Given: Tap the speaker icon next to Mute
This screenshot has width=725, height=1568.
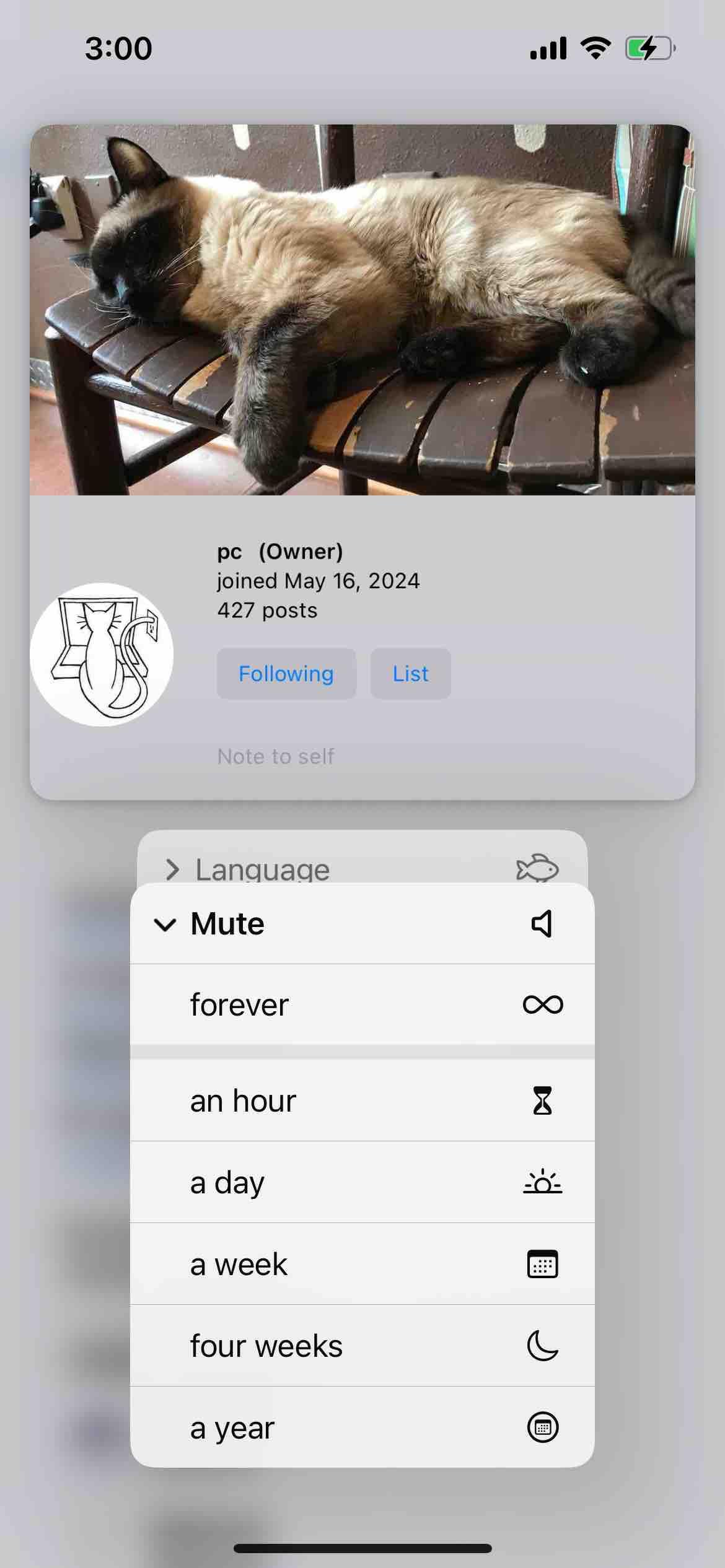Looking at the screenshot, I should (x=542, y=923).
